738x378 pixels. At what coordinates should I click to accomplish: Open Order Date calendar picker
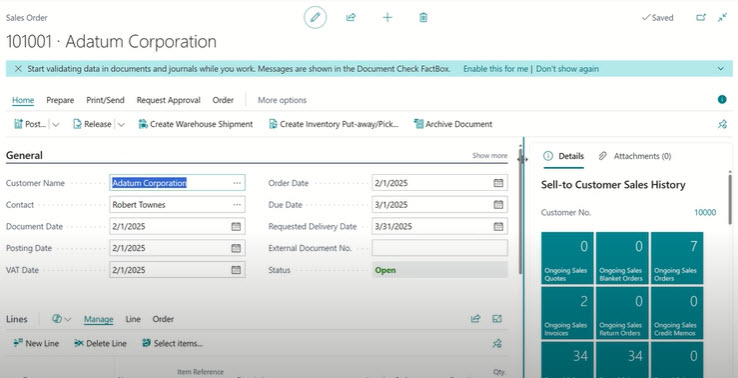tap(498, 183)
